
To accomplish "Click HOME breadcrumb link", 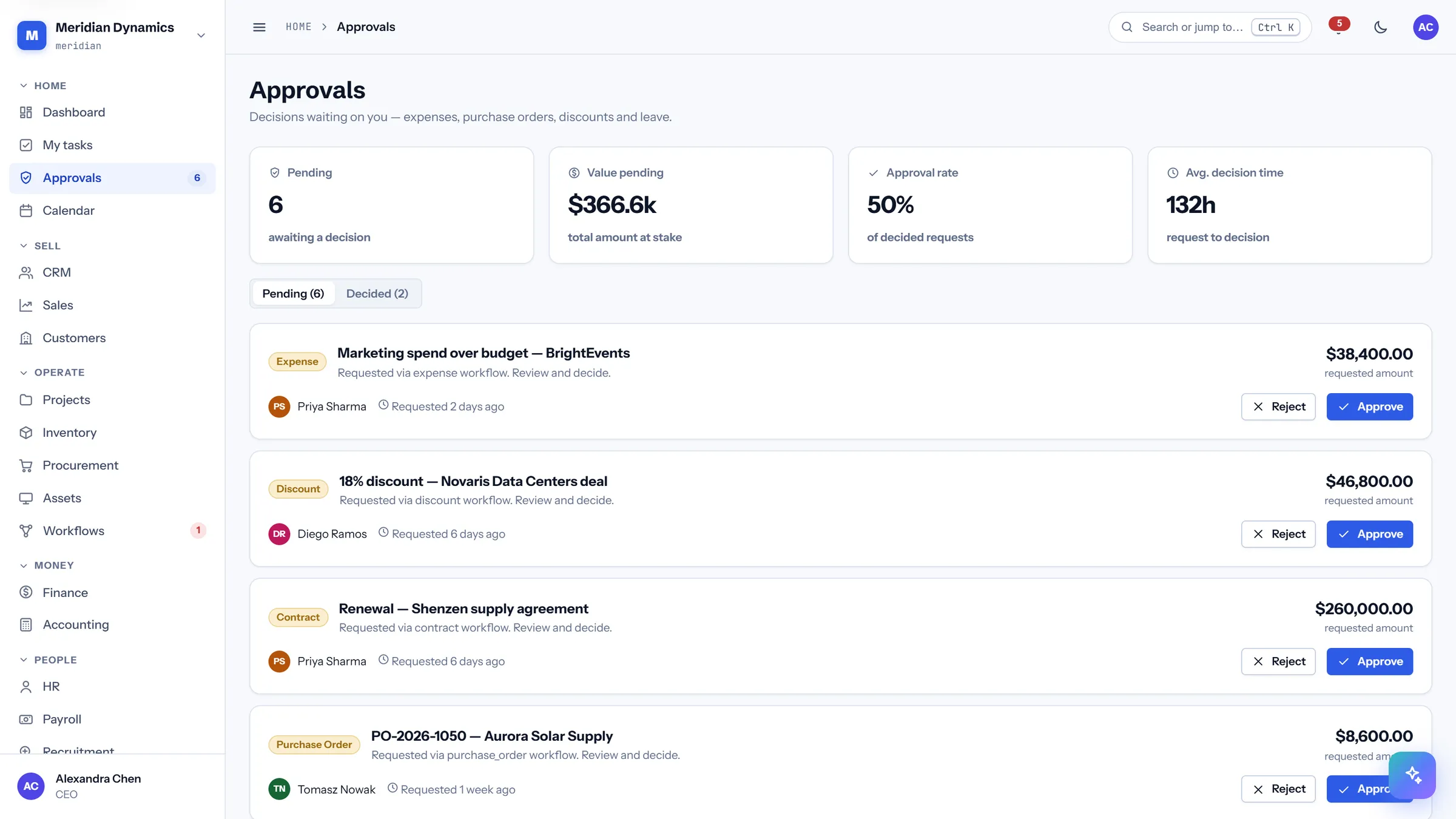I will click(x=298, y=27).
